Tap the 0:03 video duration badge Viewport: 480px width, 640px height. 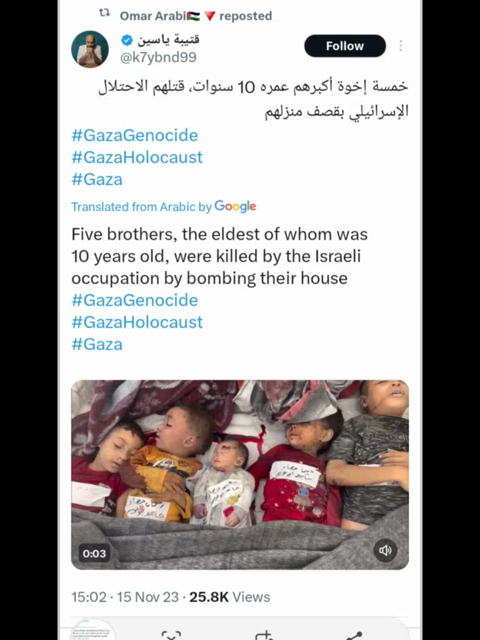point(94,553)
